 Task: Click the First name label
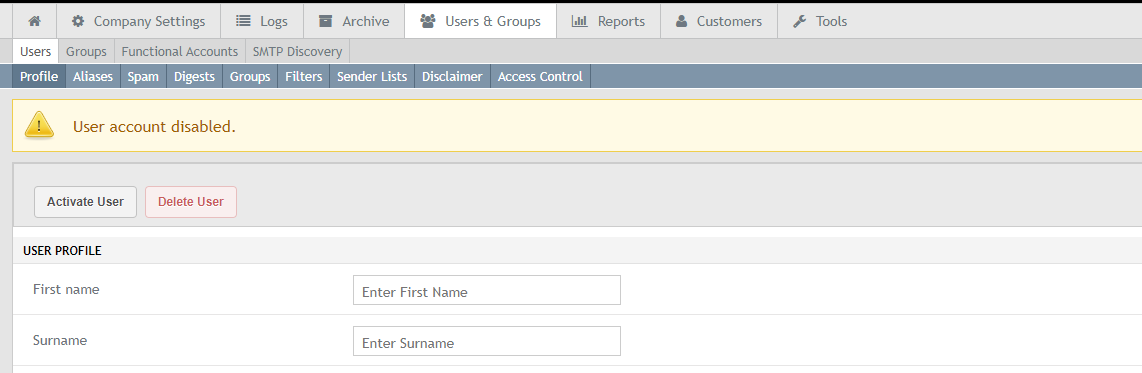[66, 289]
